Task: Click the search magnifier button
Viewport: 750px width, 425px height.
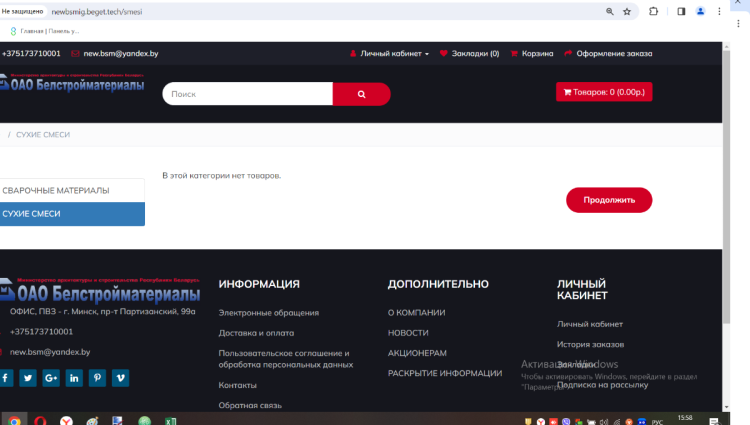Action: click(362, 94)
